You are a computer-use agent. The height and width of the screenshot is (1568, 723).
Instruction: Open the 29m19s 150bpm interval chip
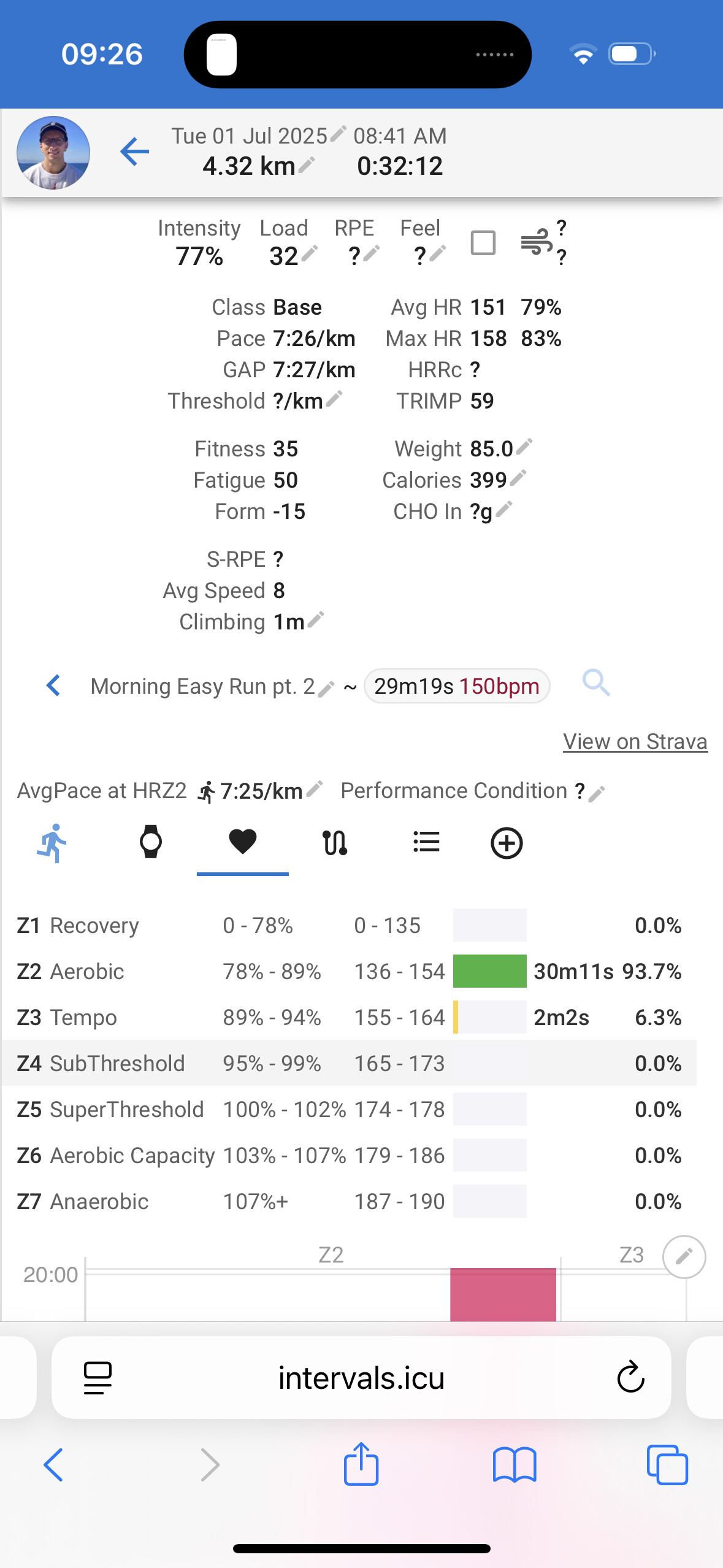pos(456,686)
